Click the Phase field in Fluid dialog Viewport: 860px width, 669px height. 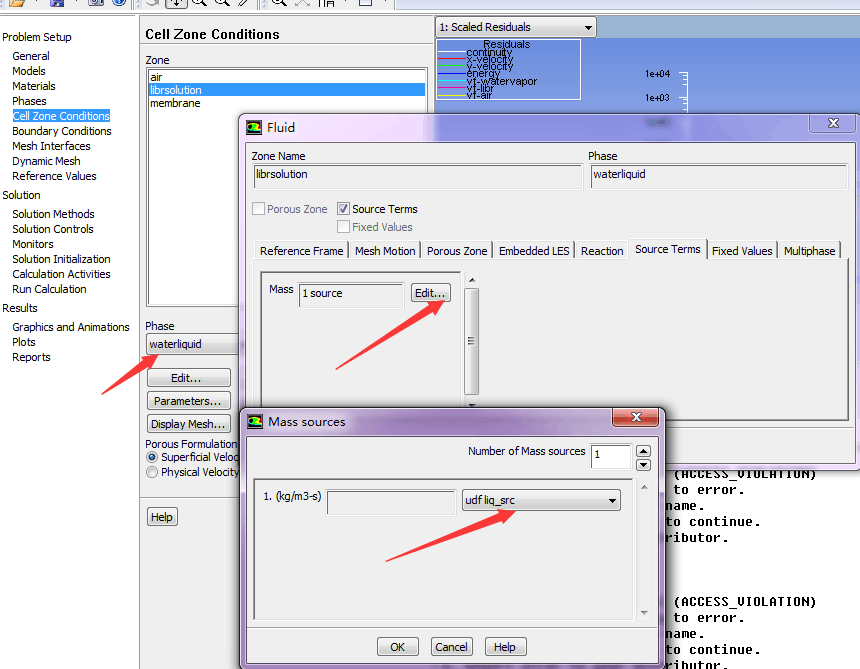(x=718, y=176)
